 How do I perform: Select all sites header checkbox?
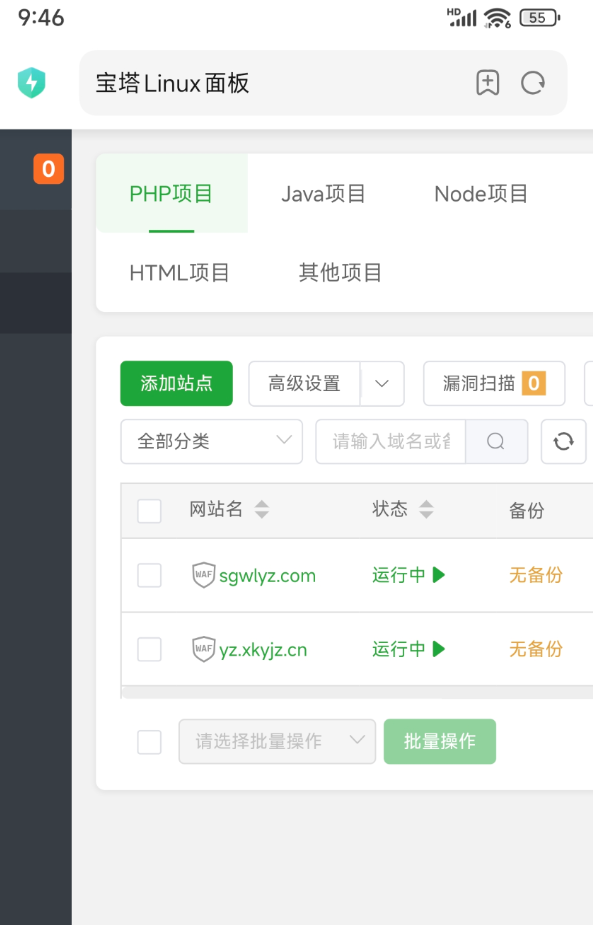(x=149, y=510)
